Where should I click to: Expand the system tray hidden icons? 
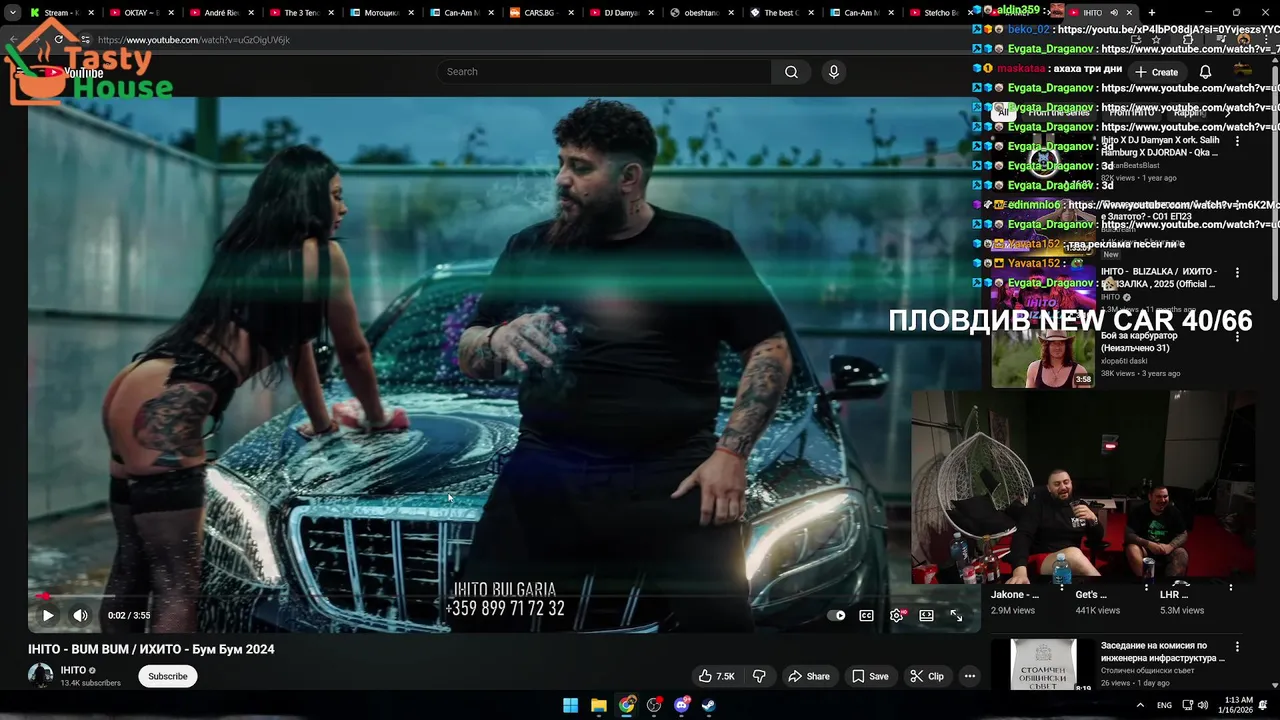1140,705
